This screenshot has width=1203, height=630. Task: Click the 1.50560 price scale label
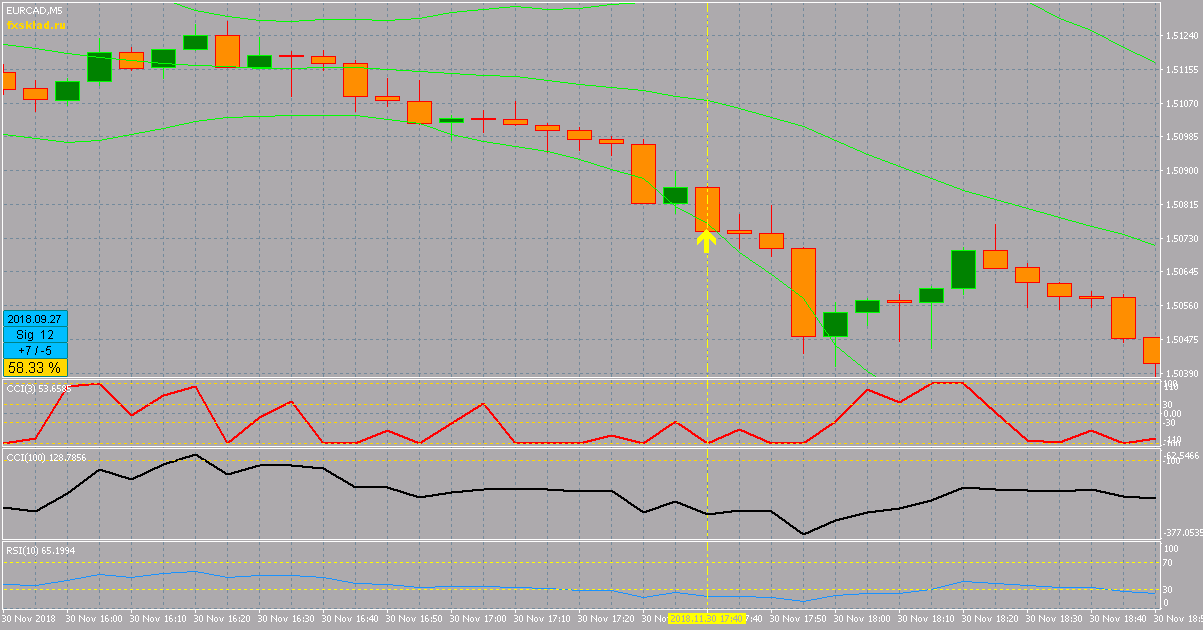click(x=1181, y=306)
